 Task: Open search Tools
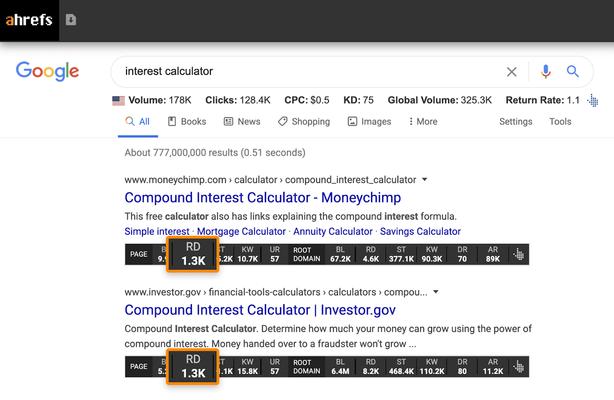point(560,122)
